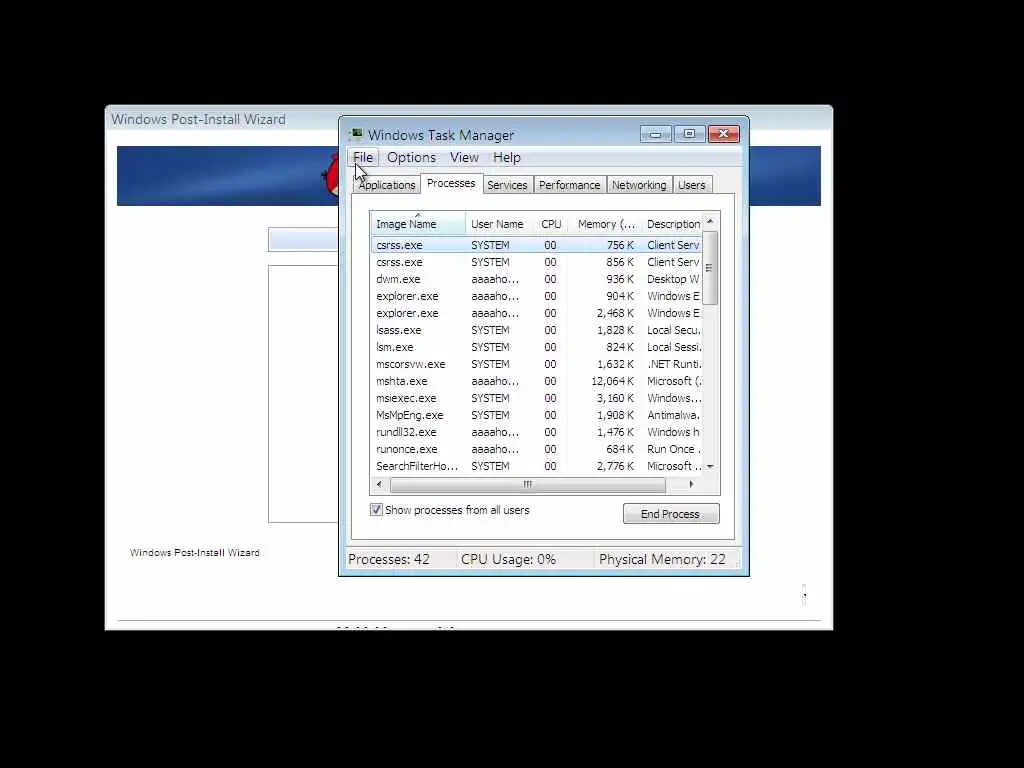The width and height of the screenshot is (1024, 768).
Task: Click the Windows Post-Install Wizard title bar
Action: [222, 120]
